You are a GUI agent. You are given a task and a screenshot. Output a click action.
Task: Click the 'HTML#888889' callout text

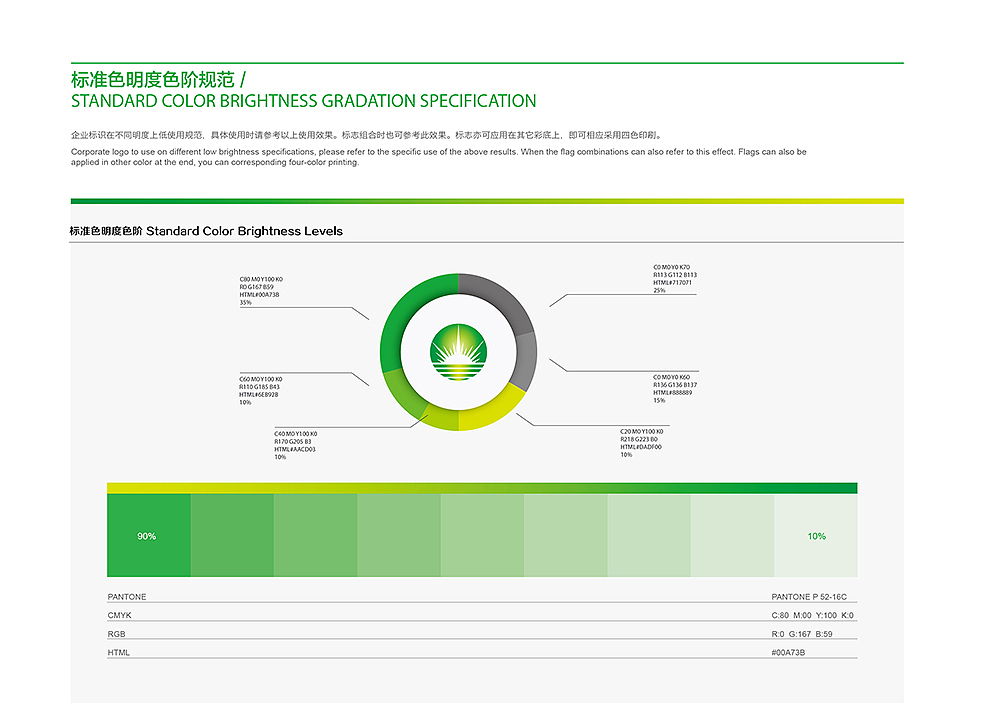[672, 392]
